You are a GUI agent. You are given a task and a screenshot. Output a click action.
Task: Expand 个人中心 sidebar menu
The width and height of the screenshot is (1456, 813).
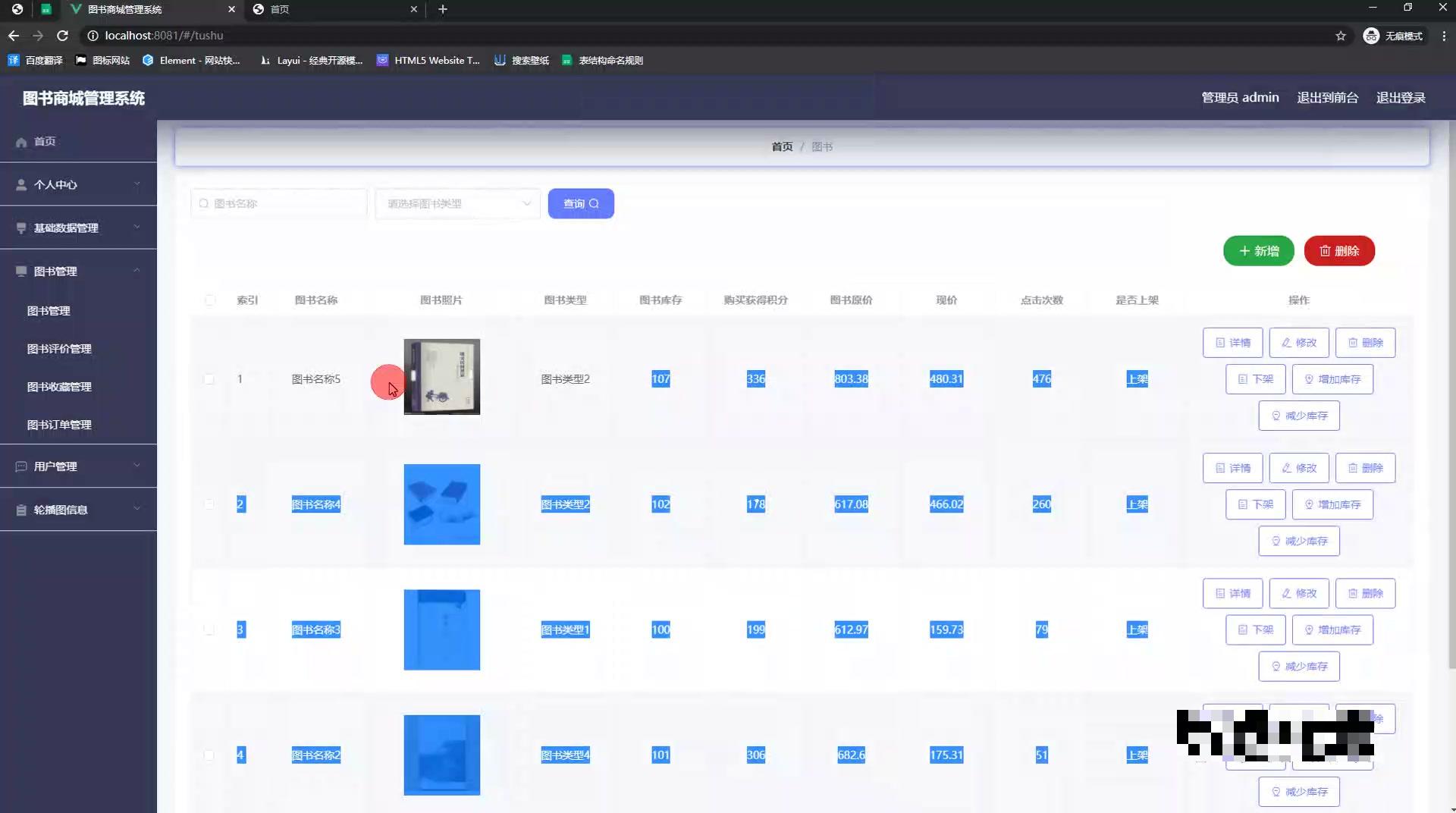[x=78, y=184]
